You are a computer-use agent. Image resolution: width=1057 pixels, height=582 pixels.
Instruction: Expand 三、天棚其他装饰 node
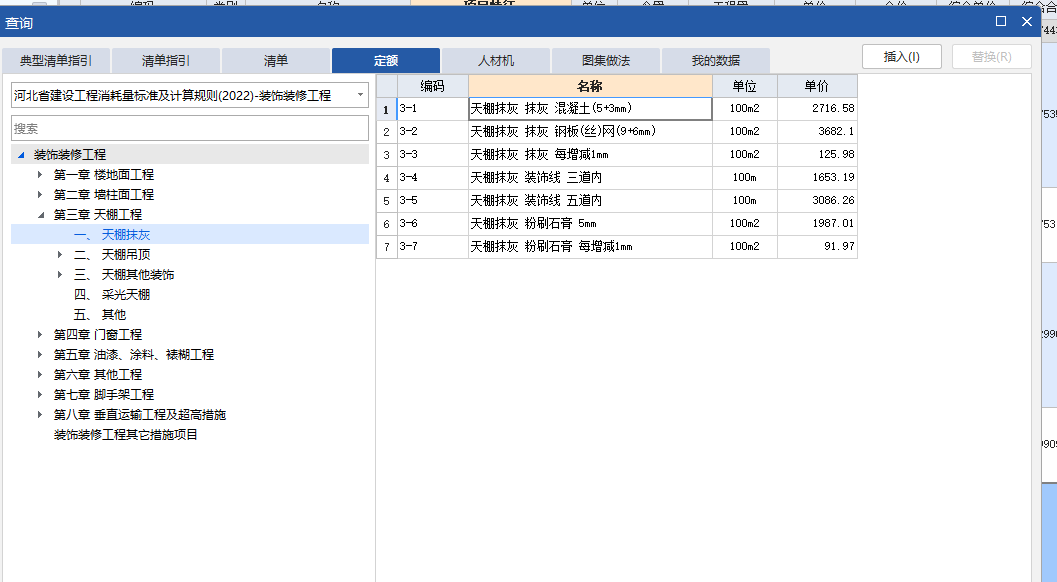[x=58, y=274]
